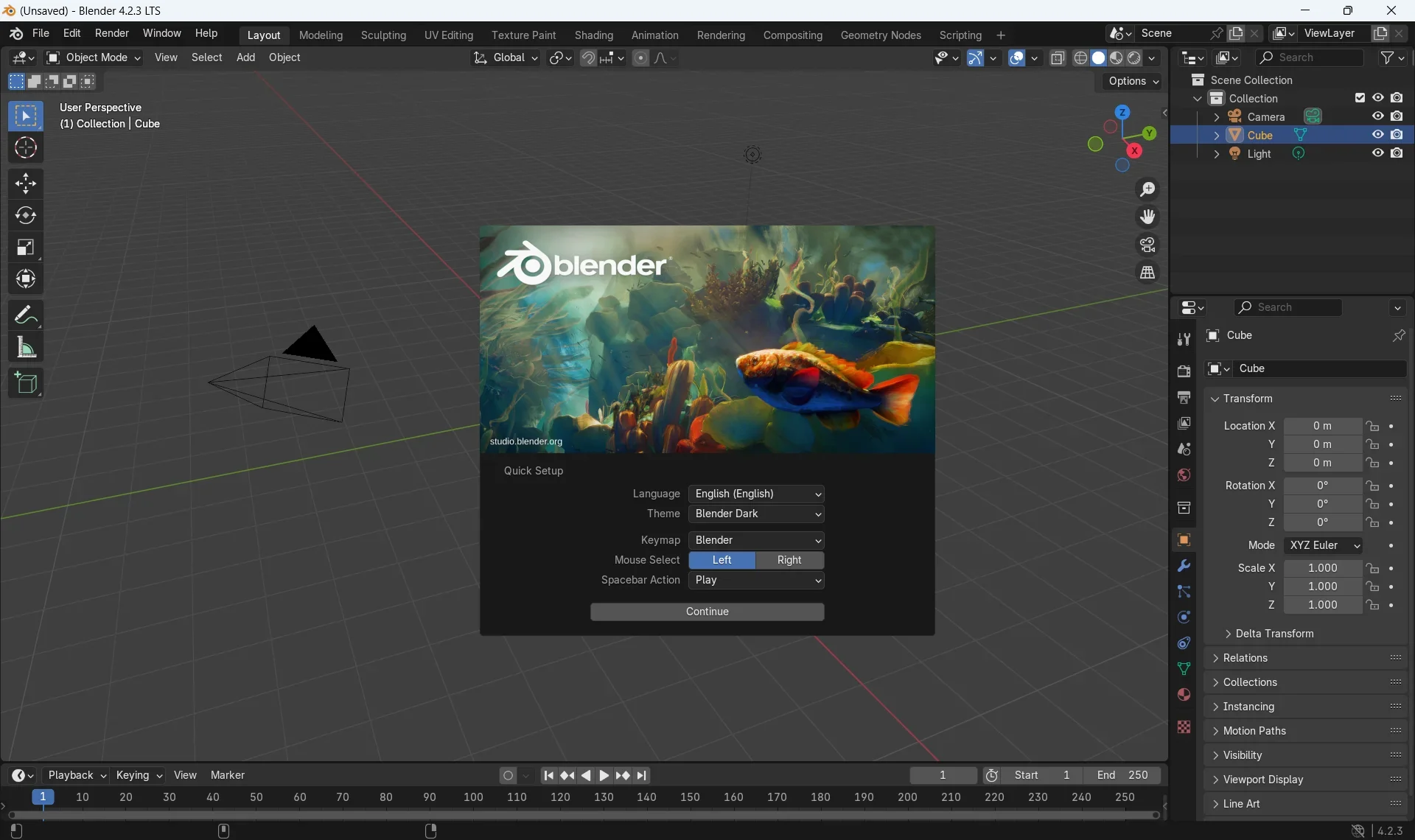Screen dimensions: 1415x840
Task: Expand the Camera item in outliner
Action: pos(1216,117)
